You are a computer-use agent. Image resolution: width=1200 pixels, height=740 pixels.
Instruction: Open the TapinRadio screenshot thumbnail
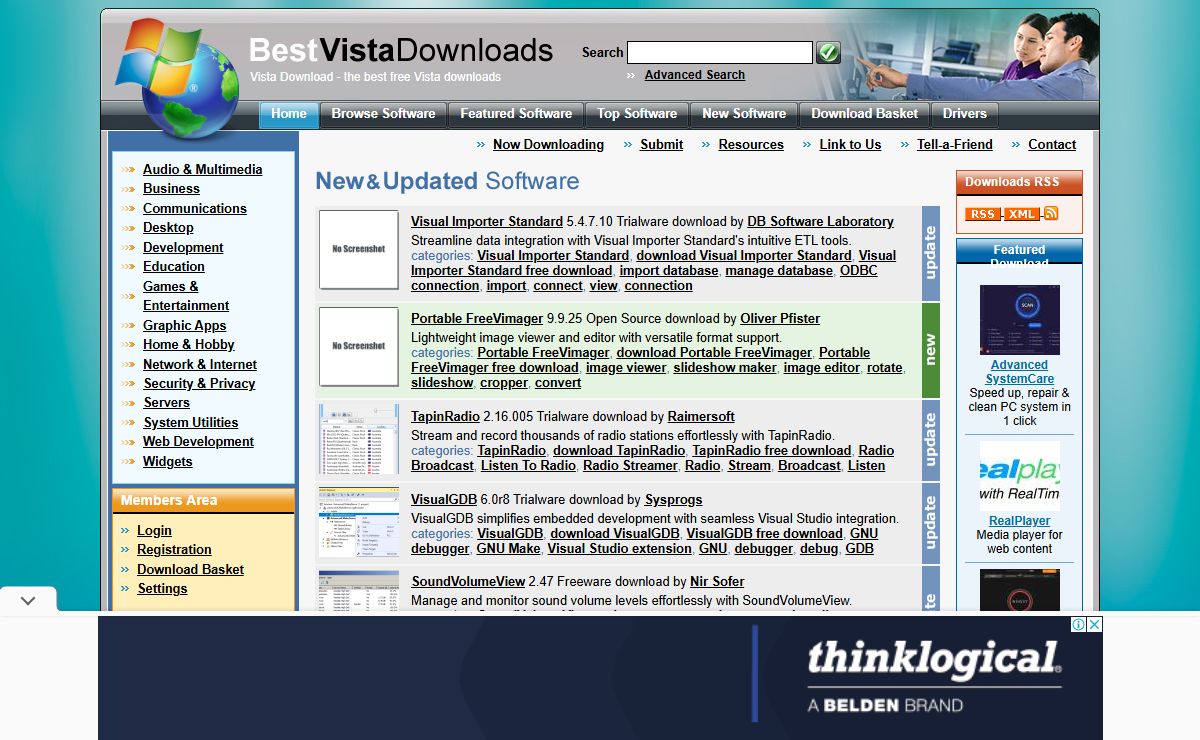(x=359, y=440)
